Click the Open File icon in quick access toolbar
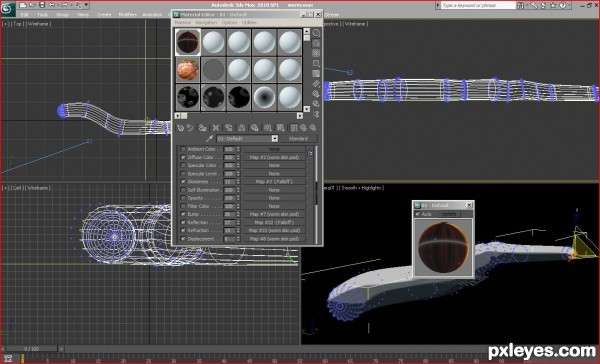 (33, 5)
